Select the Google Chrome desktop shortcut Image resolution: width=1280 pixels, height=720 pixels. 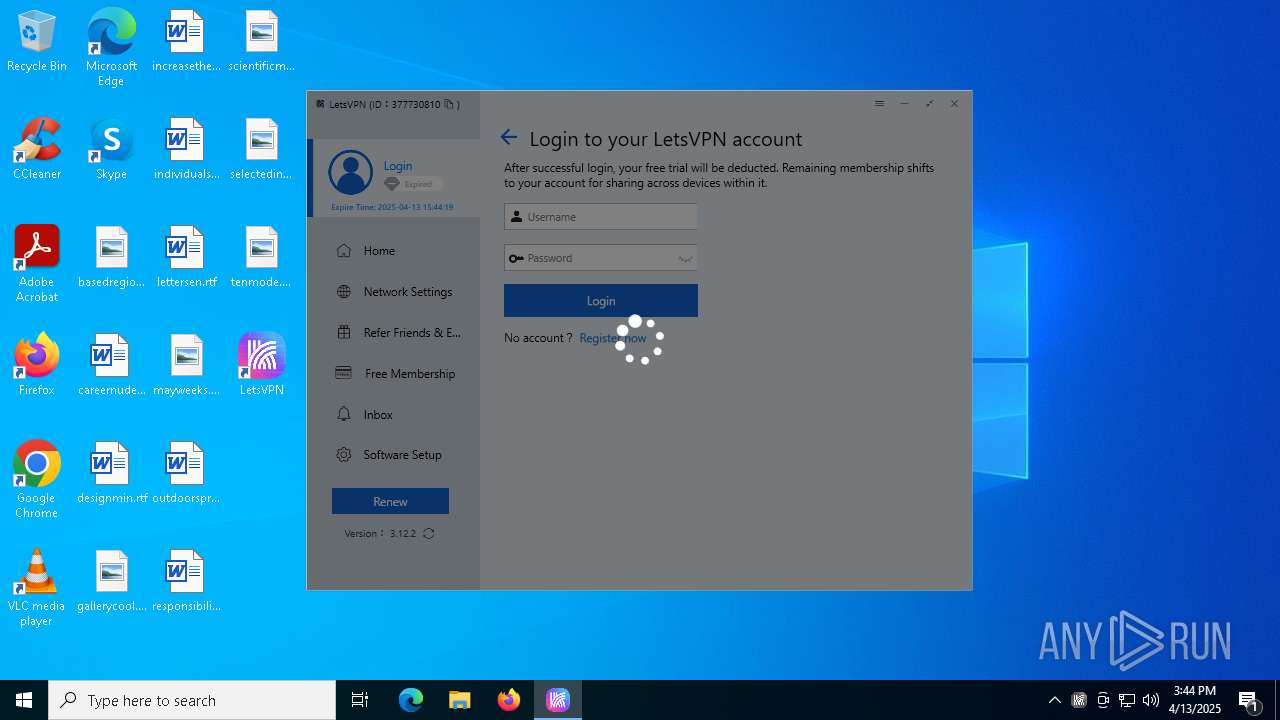click(x=37, y=480)
